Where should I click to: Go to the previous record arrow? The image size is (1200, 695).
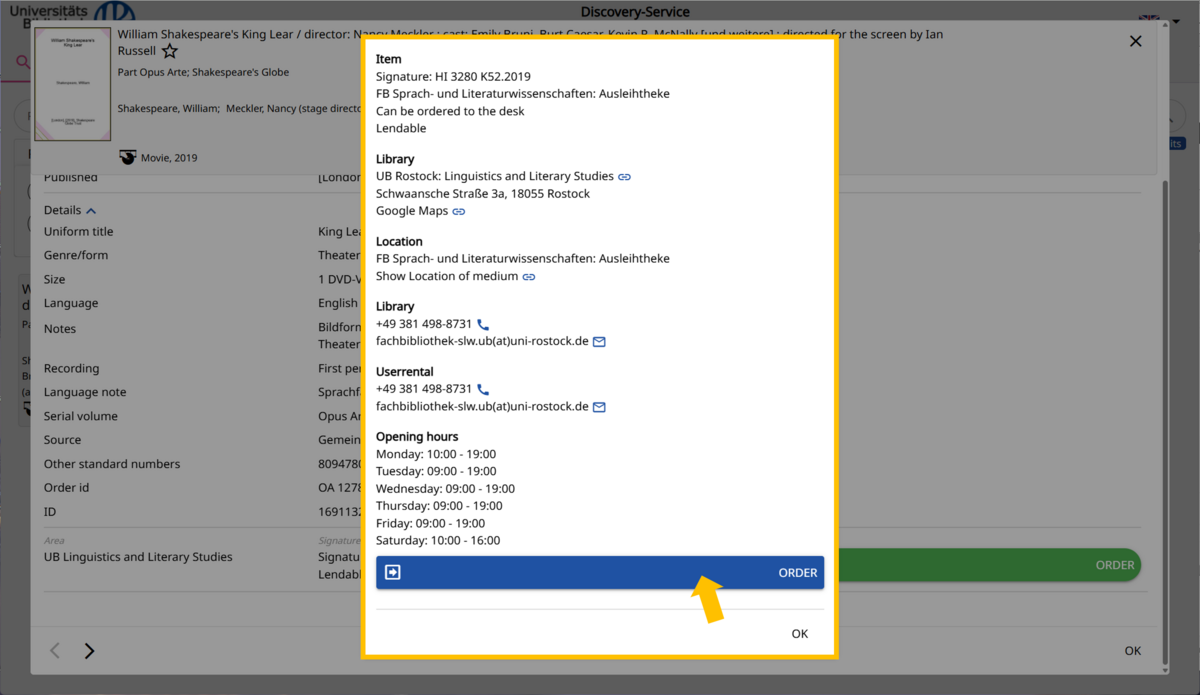[55, 651]
